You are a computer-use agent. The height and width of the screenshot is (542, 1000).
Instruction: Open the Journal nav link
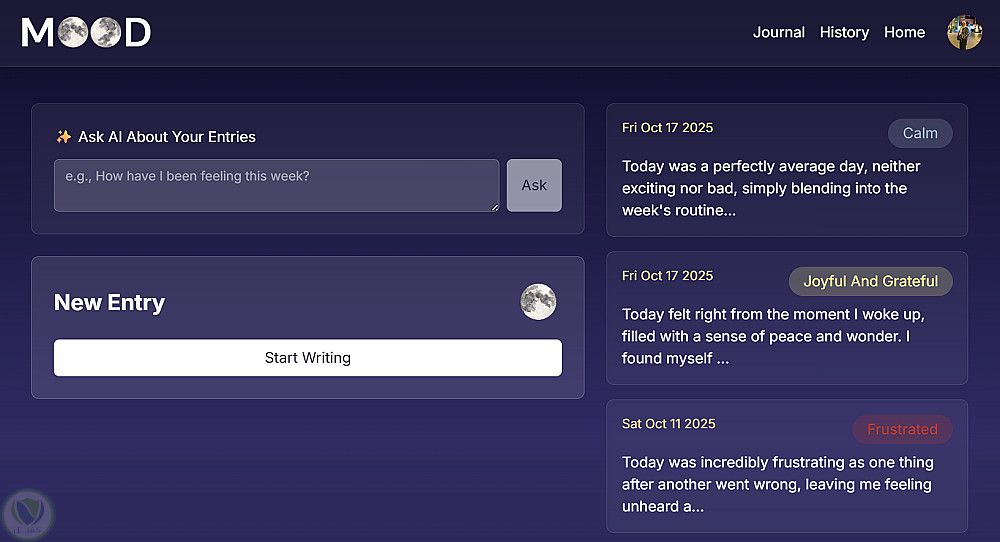[778, 32]
